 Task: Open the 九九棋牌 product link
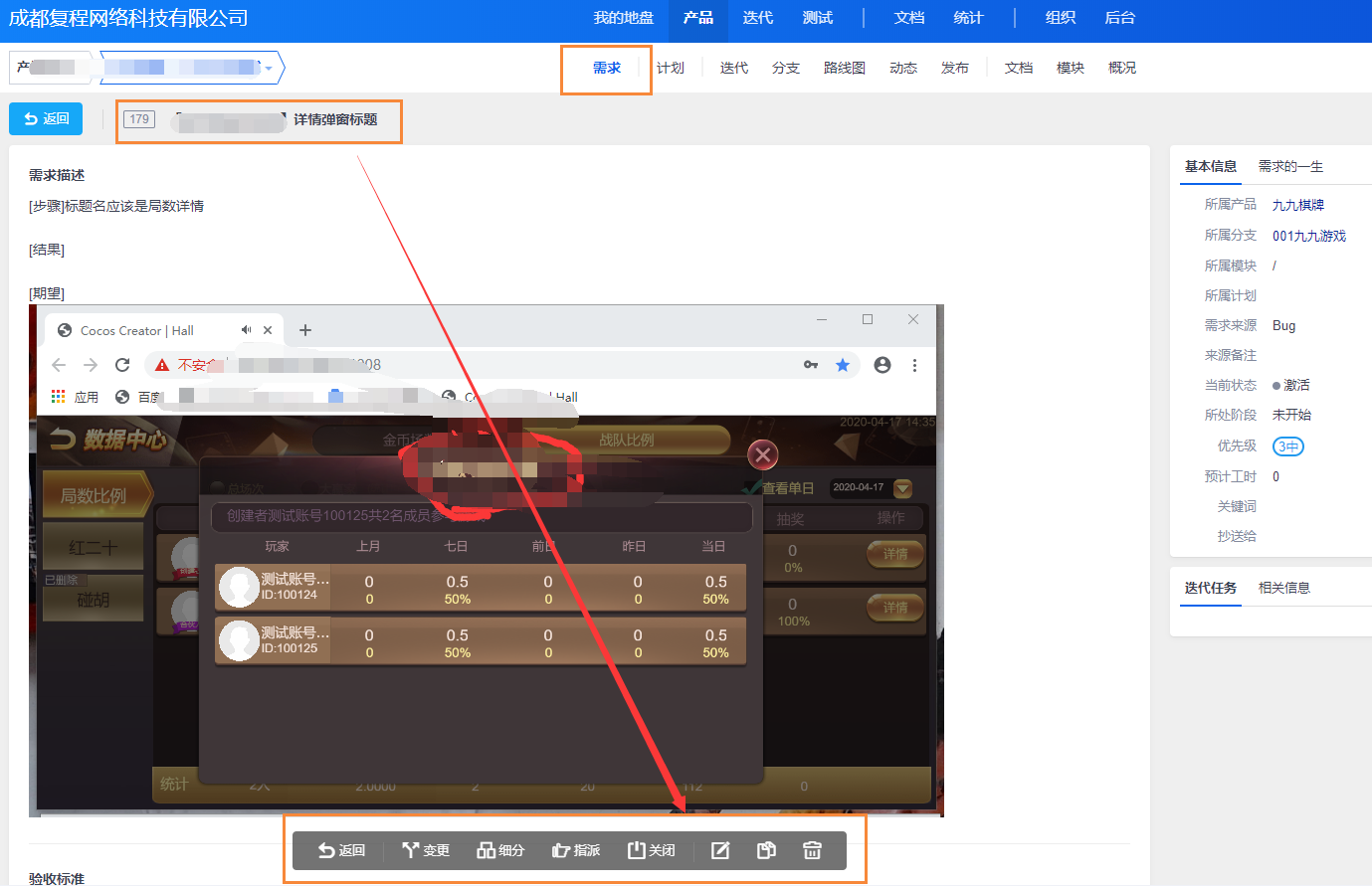pyautogui.click(x=1298, y=205)
